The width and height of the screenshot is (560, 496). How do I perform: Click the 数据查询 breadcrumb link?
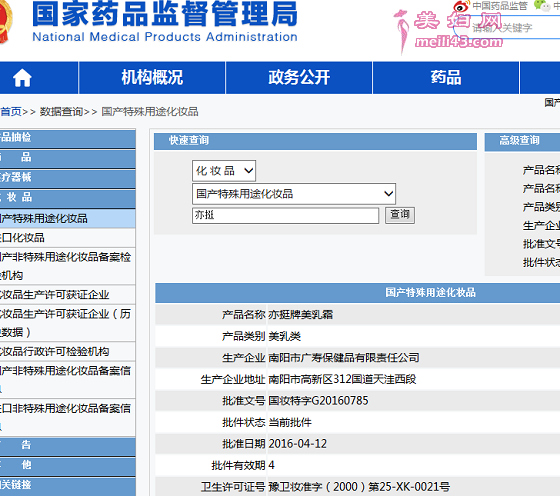(x=61, y=112)
